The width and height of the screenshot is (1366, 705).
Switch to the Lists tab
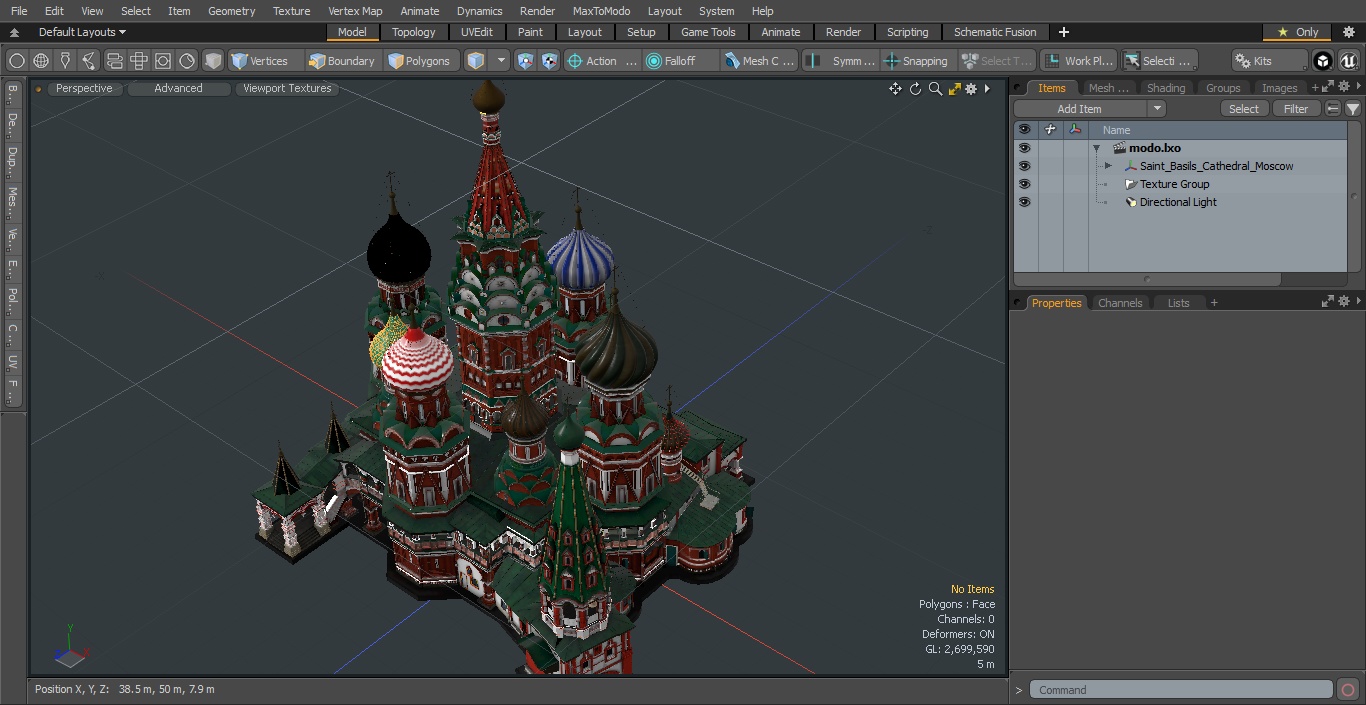[x=1178, y=303]
